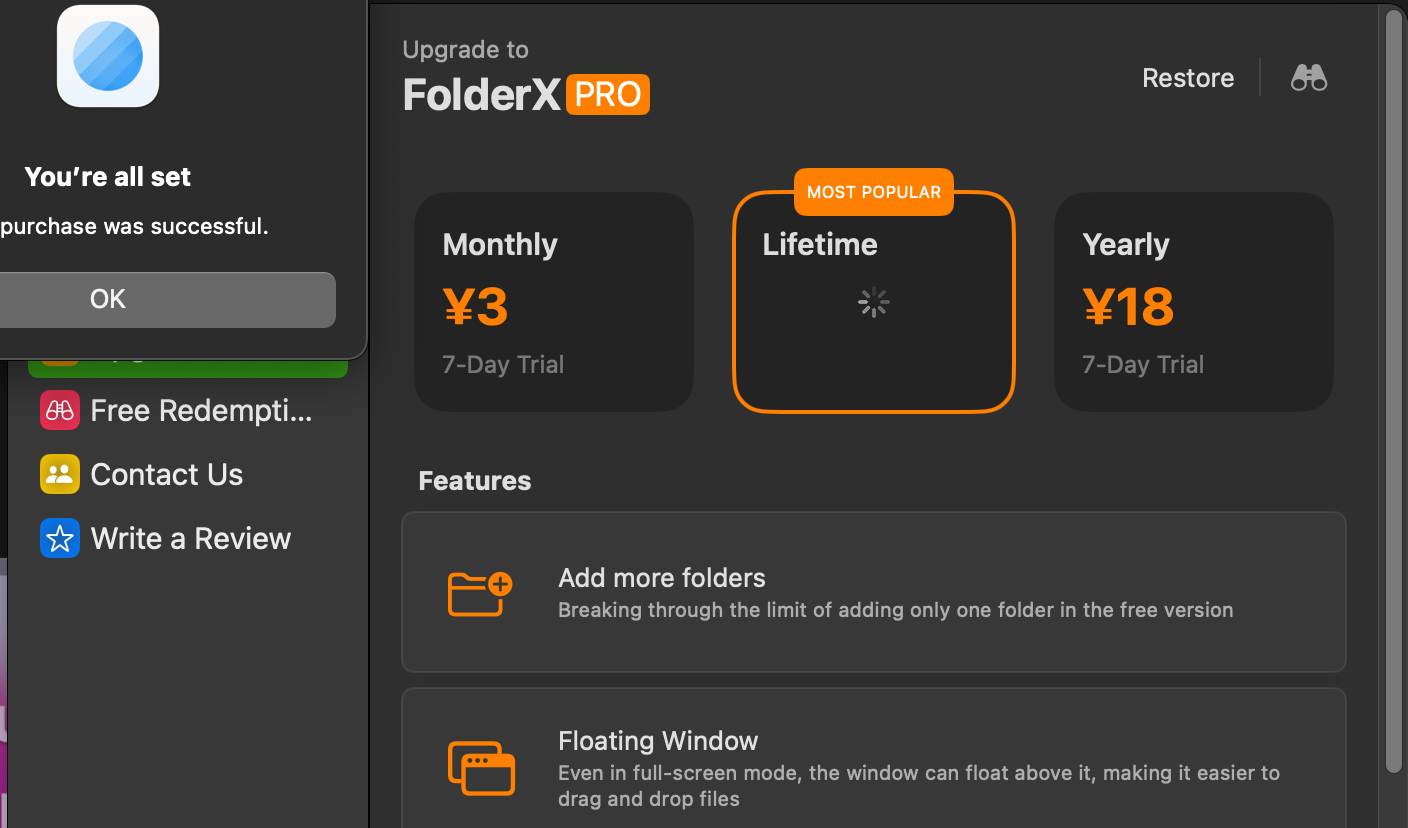Click the blue app icon in the dialog
Screen dimensions: 1408x828
tap(108, 56)
